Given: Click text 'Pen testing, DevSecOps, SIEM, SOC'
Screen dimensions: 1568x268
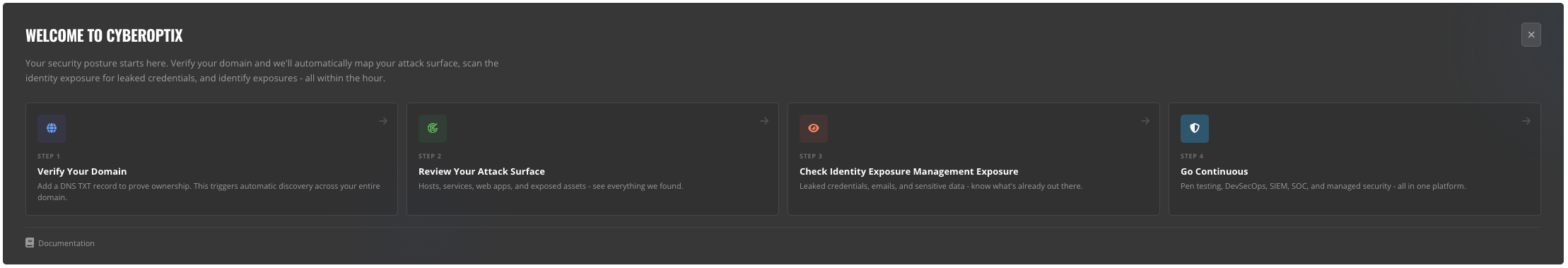Looking at the screenshot, I should coord(1244,186).
